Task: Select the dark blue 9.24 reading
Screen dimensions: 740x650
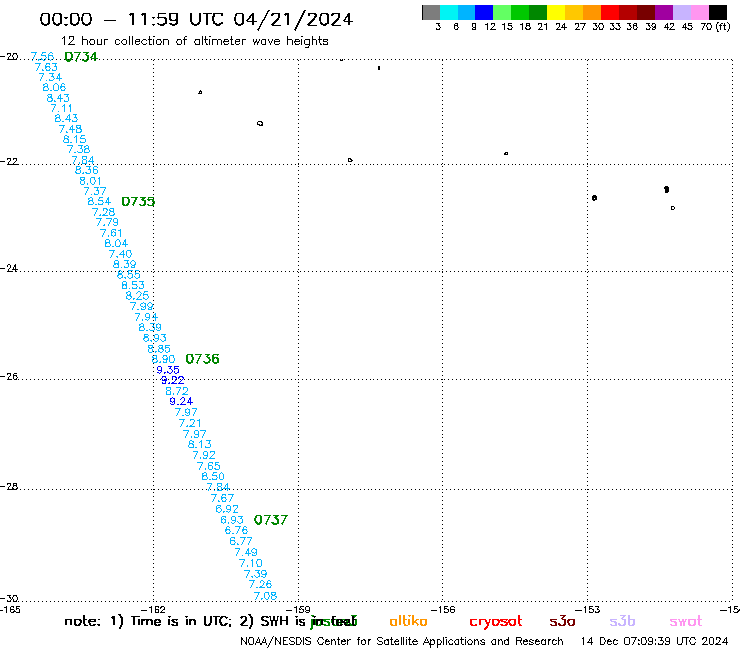Action: click(x=181, y=401)
